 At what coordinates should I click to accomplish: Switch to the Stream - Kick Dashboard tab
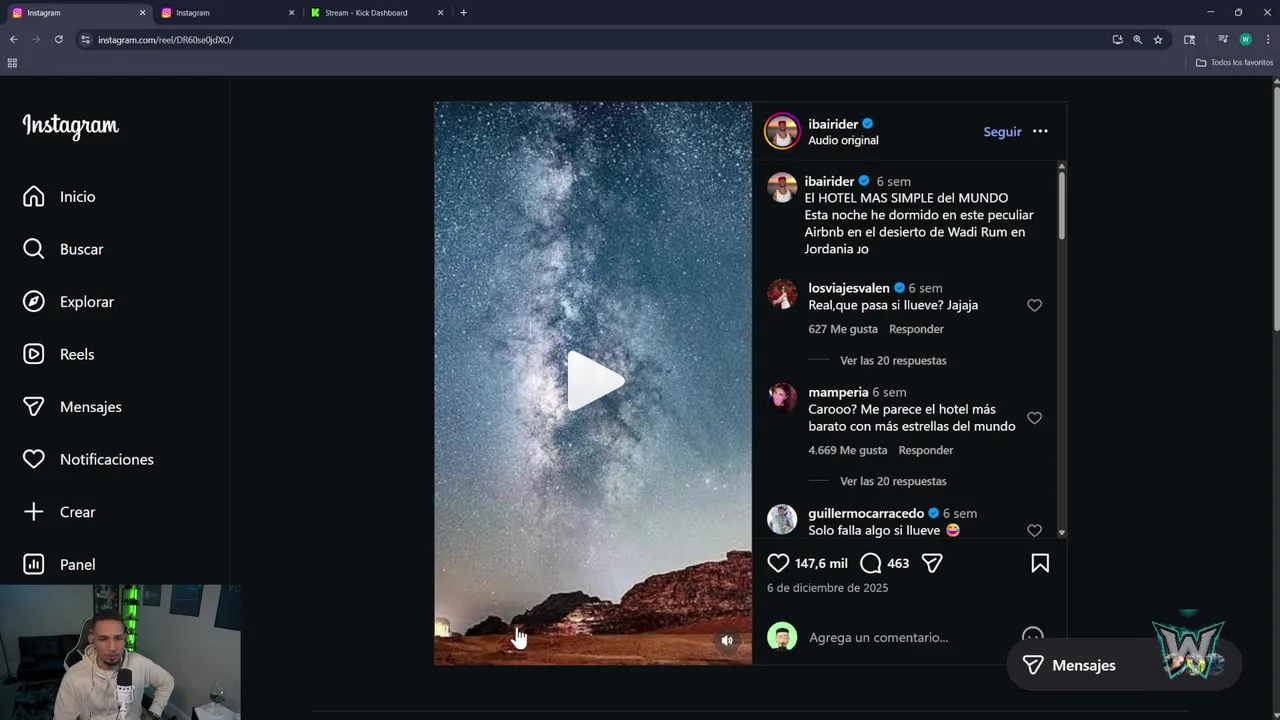click(374, 13)
